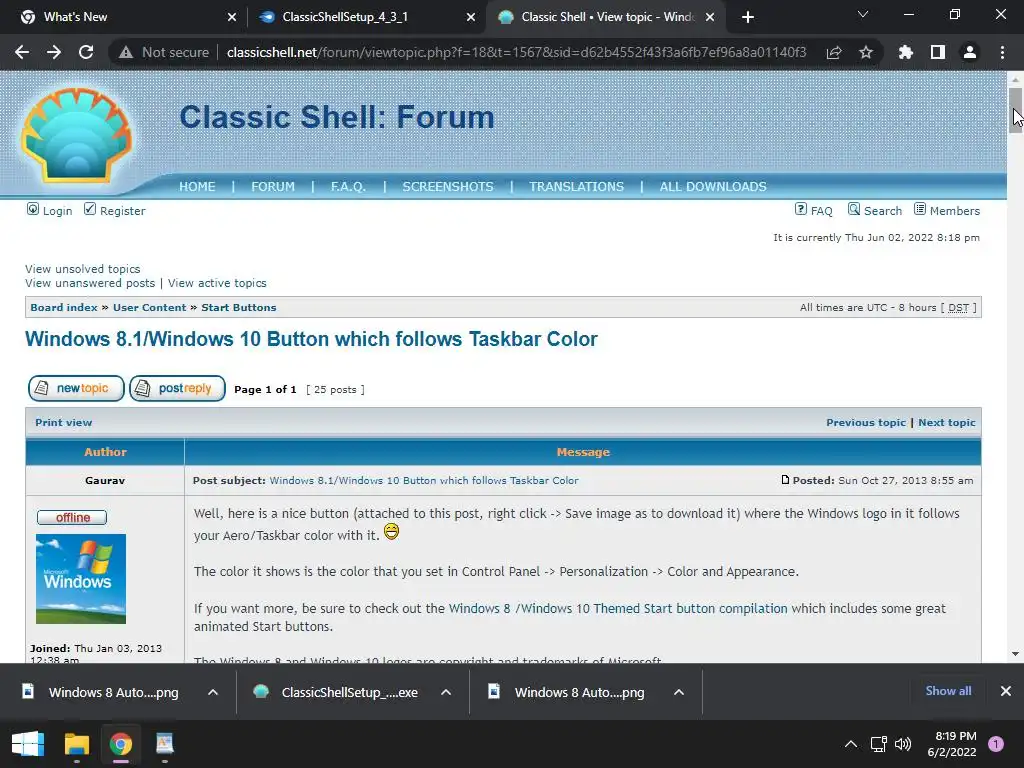Open the notification center badge
Viewport: 1024px width, 768px height.
click(996, 744)
